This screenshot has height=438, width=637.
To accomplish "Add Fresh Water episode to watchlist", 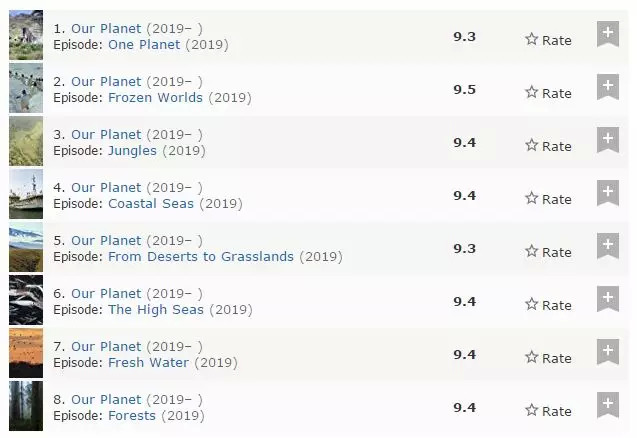I will [607, 352].
